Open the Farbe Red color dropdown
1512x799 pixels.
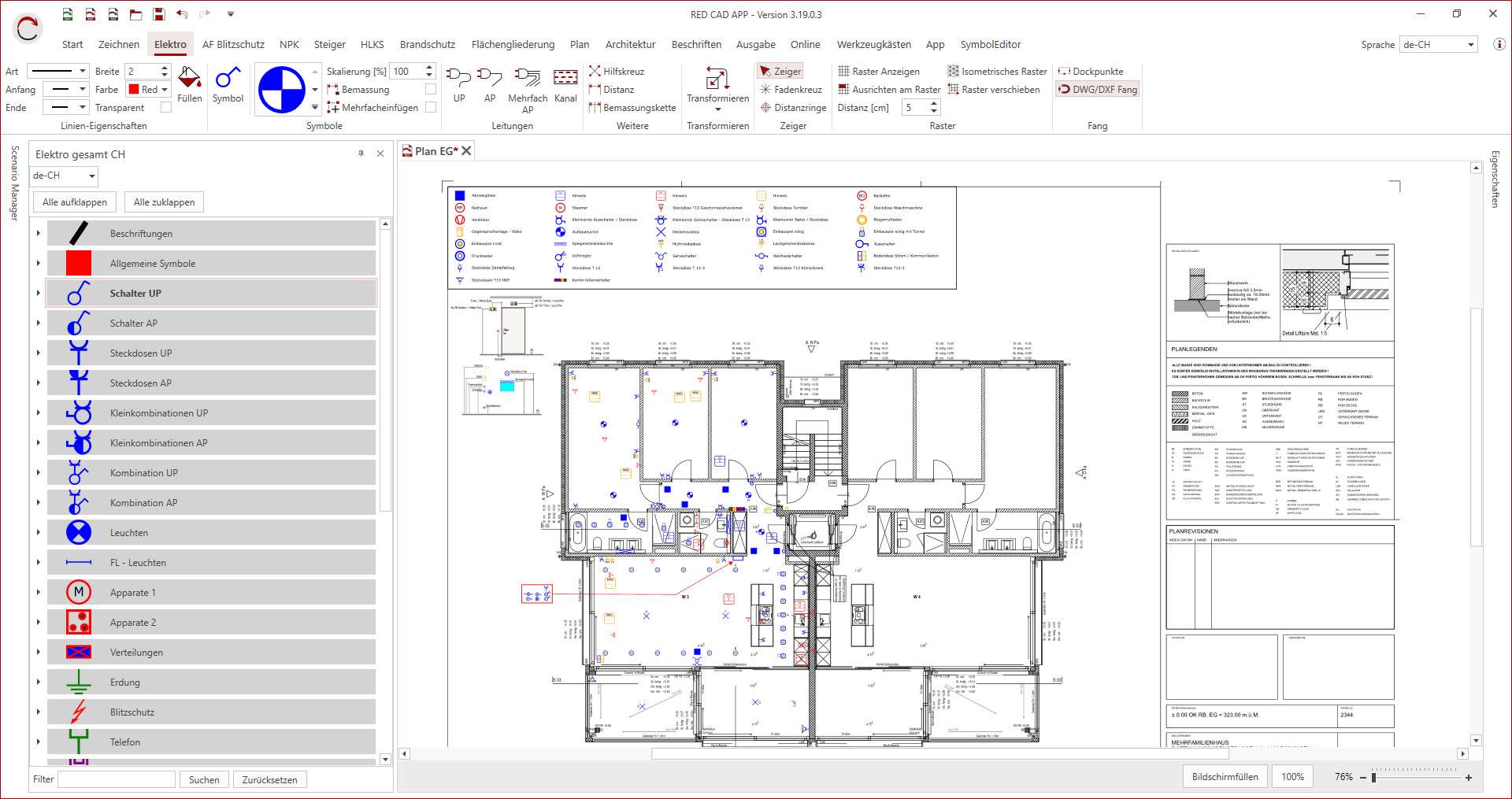click(149, 90)
